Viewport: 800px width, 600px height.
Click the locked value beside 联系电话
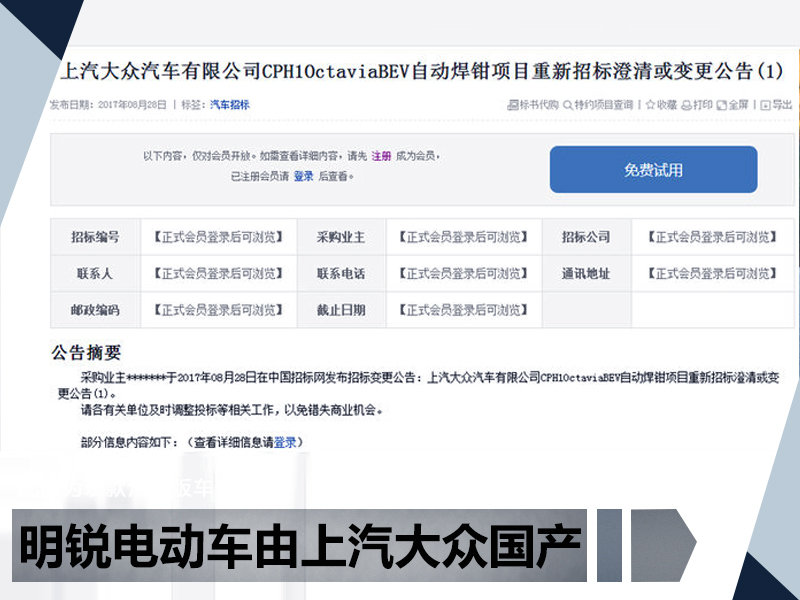pos(463,273)
